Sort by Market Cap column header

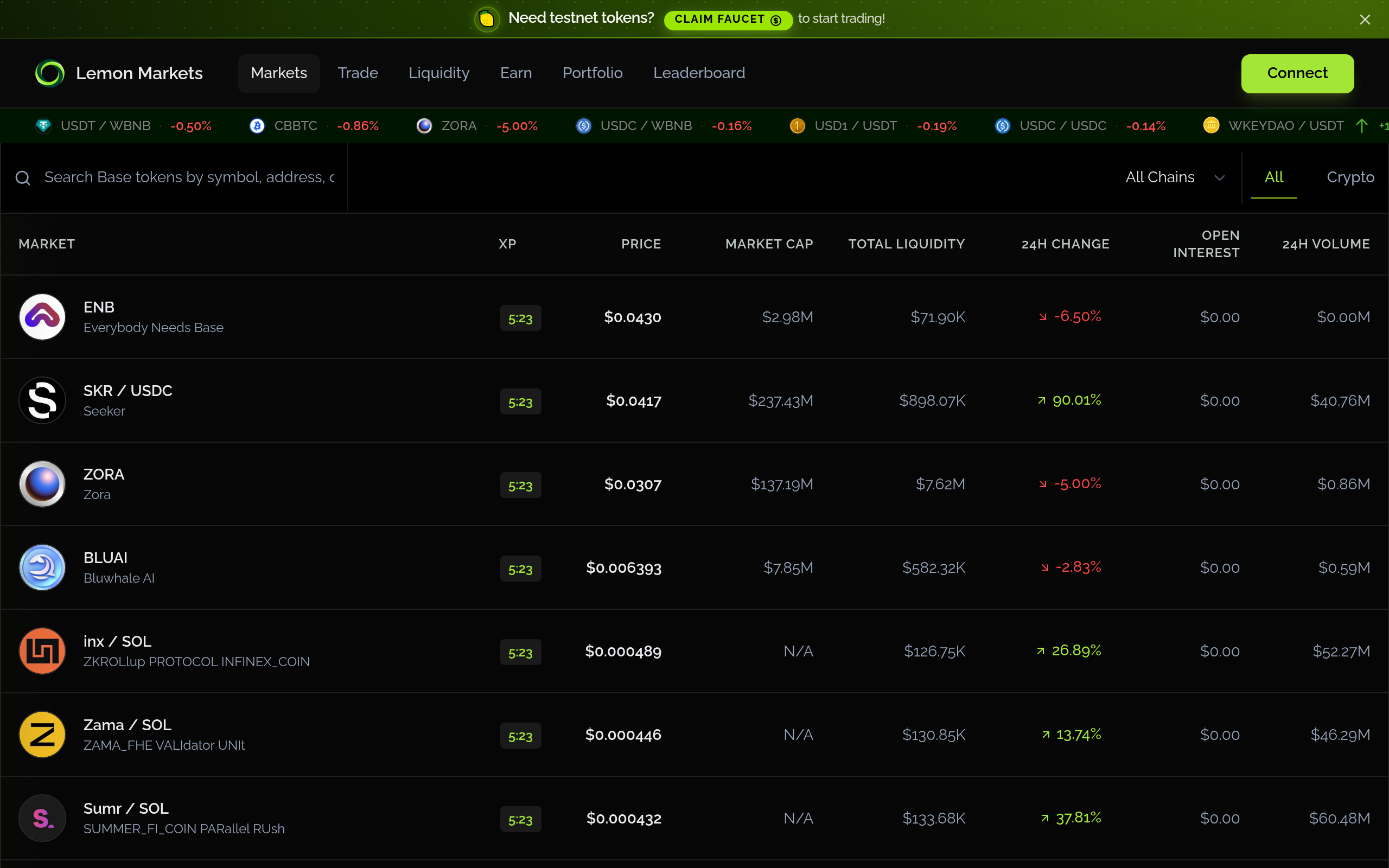point(768,244)
